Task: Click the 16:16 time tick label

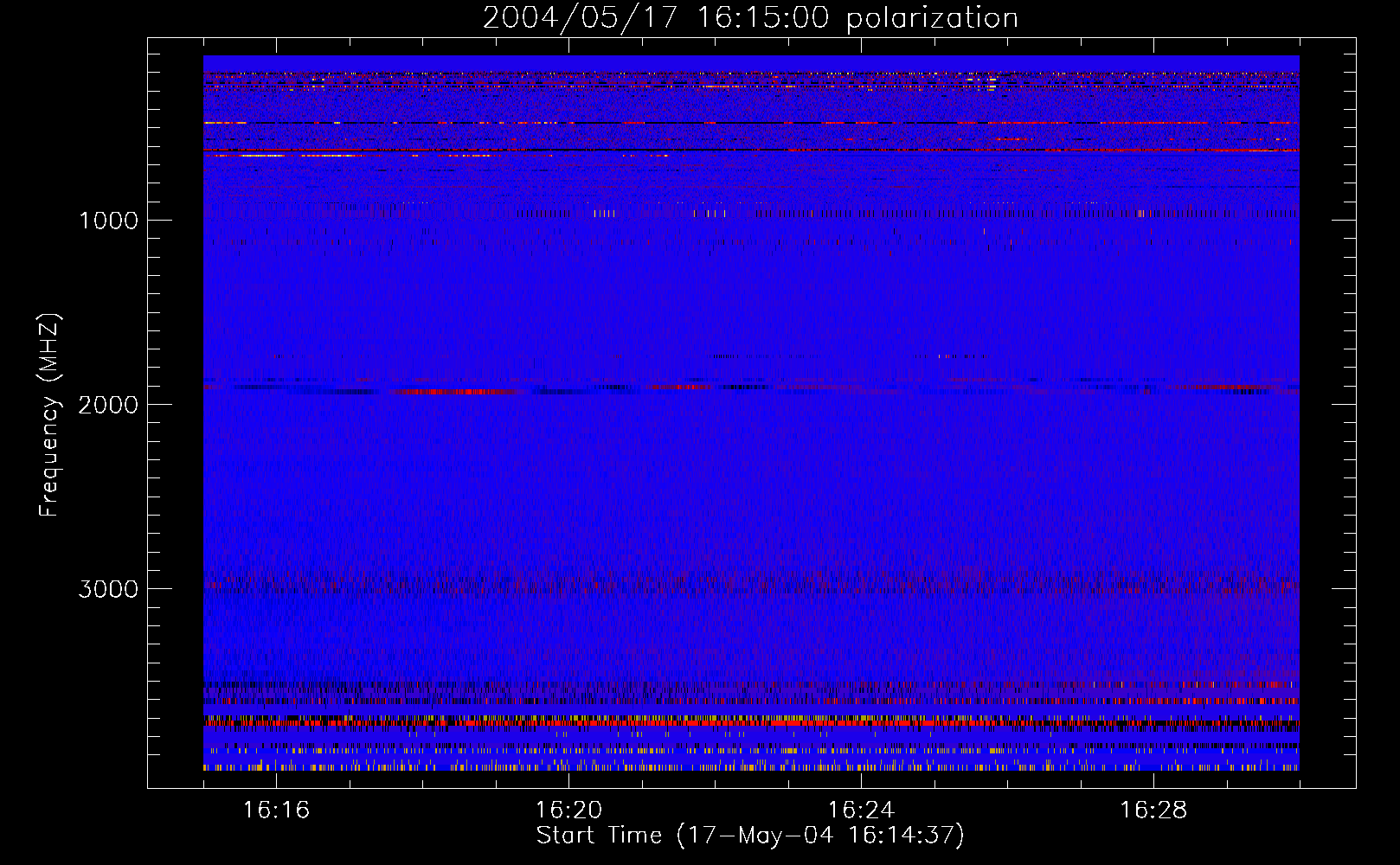Action: 276,811
